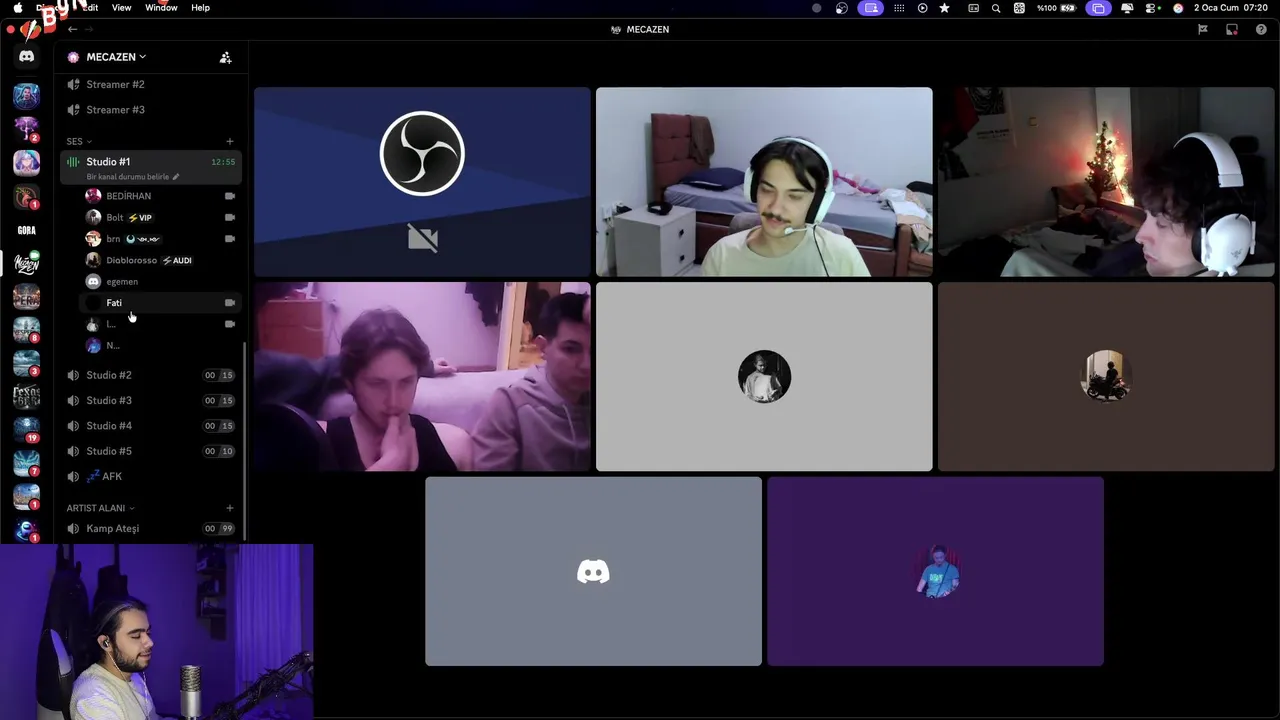Viewport: 1280px width, 720px height.
Task: Open the BEDİRHAN user entry
Action: (160, 196)
